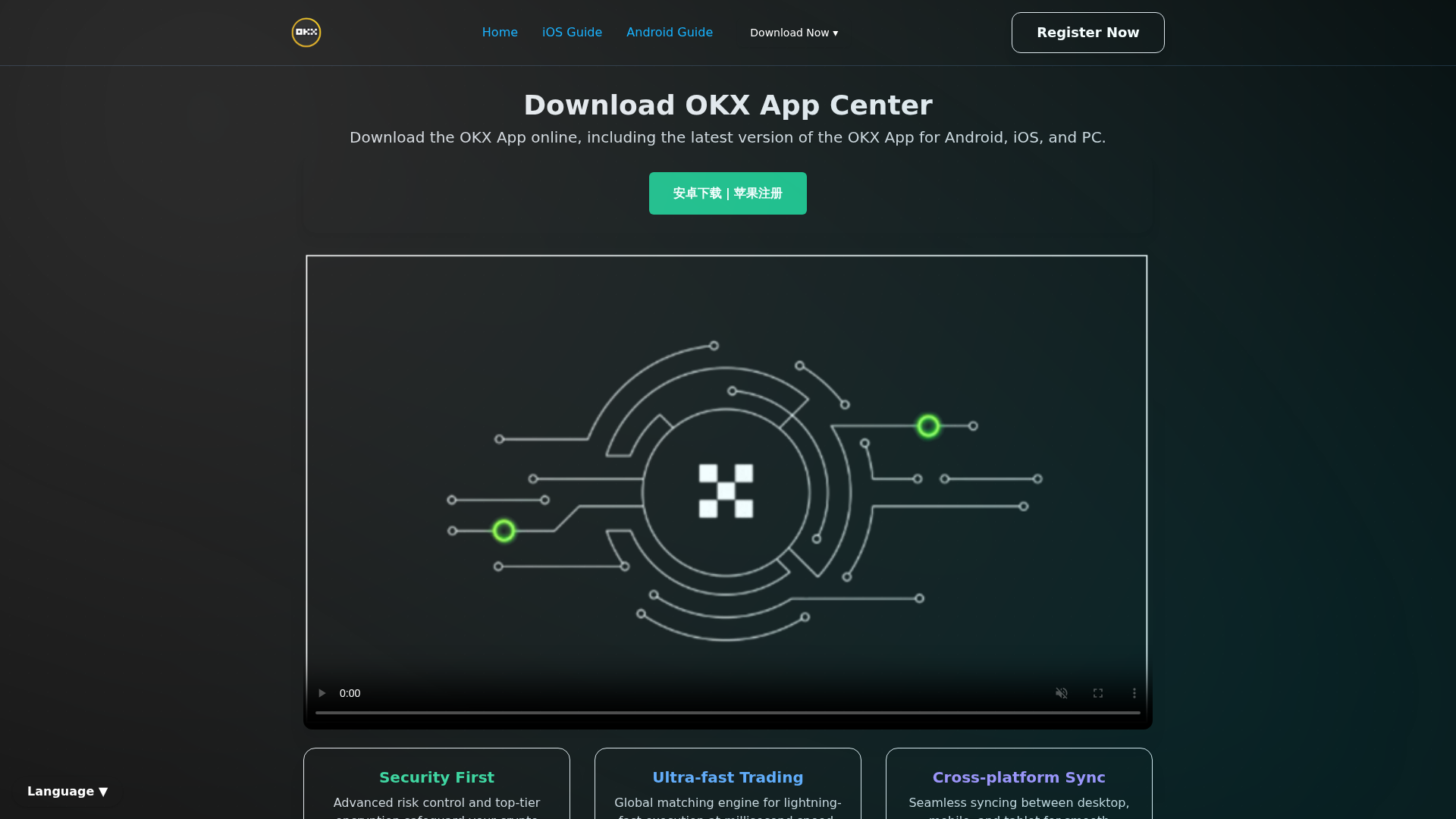The image size is (1456, 819).
Task: Click the green 安卓下载 | 苹果注册 button
Action: pyautogui.click(x=728, y=193)
